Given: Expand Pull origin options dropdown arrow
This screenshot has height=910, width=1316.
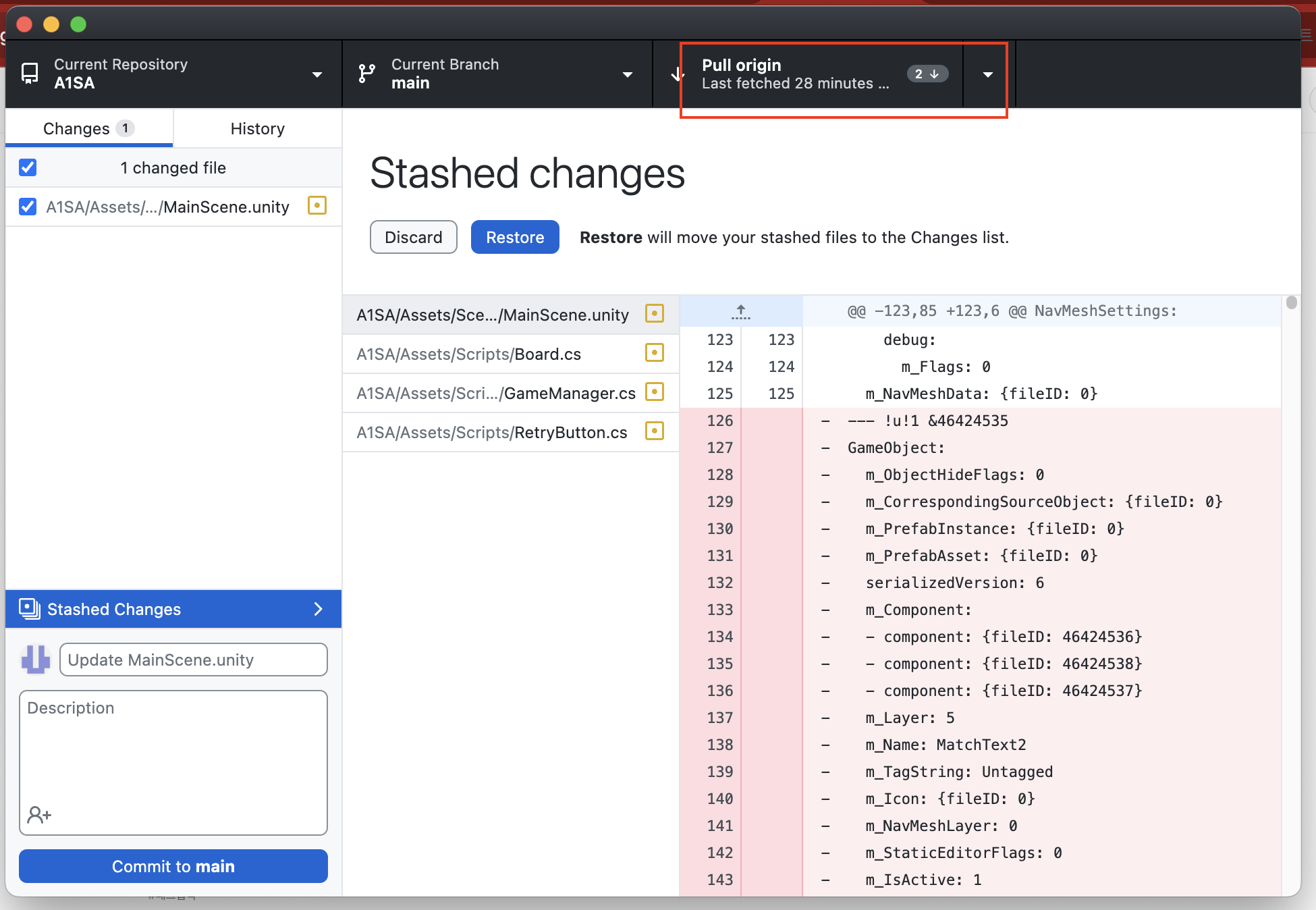Looking at the screenshot, I should coord(987,74).
